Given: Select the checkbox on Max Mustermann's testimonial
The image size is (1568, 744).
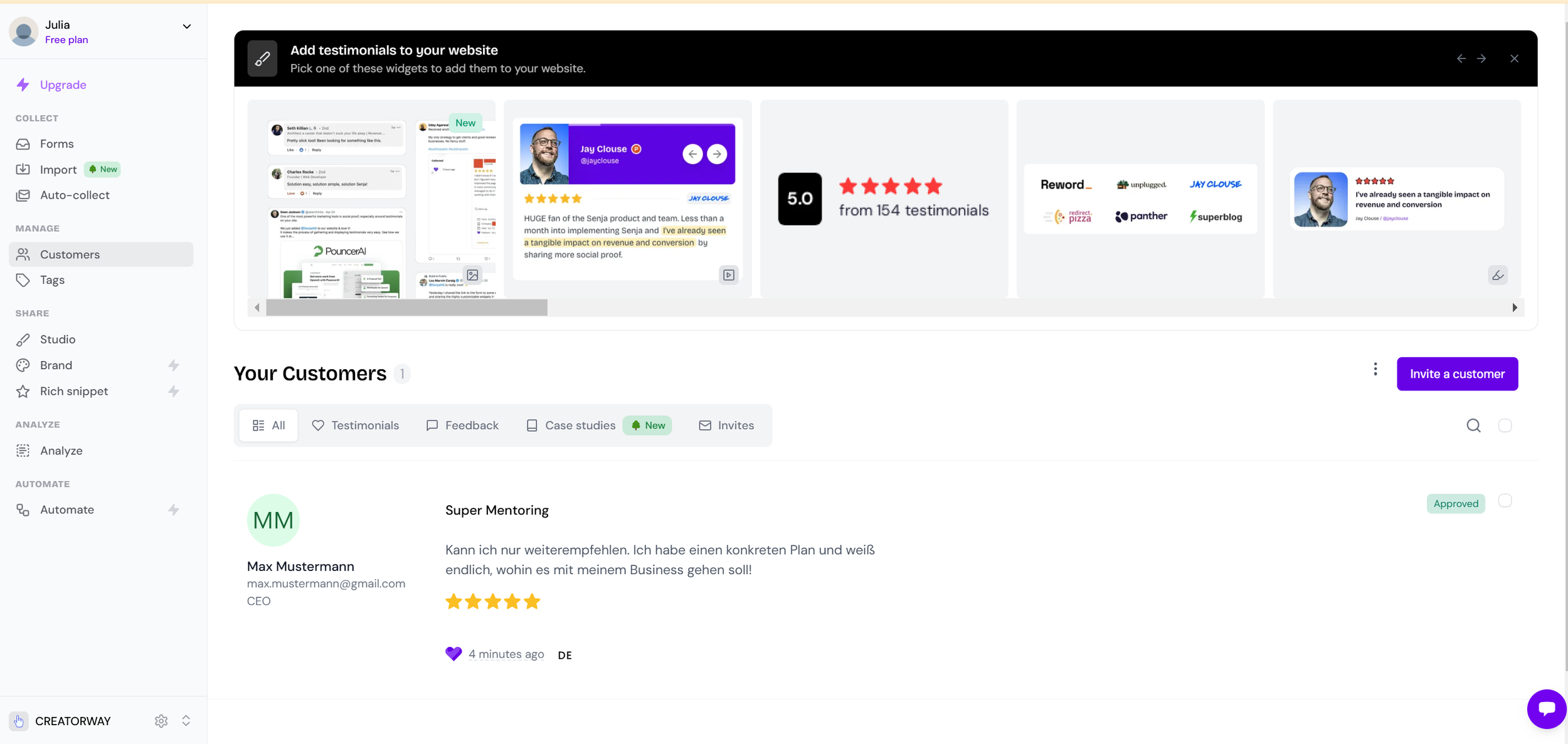Looking at the screenshot, I should pyautogui.click(x=1505, y=501).
